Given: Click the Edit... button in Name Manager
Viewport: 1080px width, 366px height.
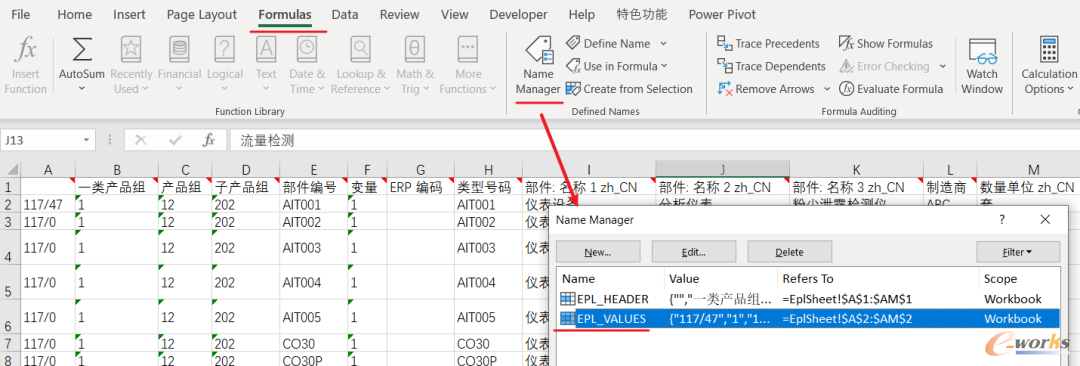Looking at the screenshot, I should click(x=694, y=252).
